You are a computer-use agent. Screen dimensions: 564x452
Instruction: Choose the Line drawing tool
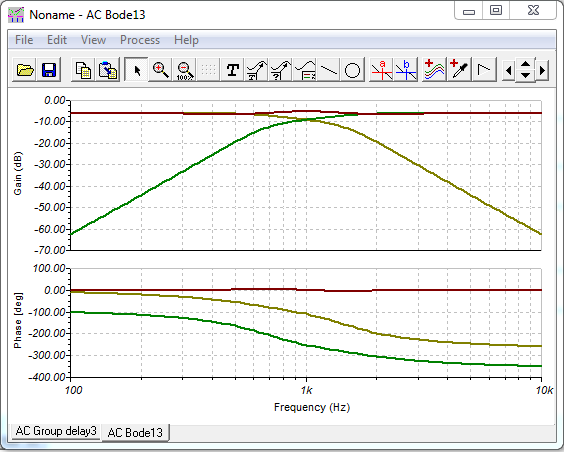pyautogui.click(x=329, y=69)
